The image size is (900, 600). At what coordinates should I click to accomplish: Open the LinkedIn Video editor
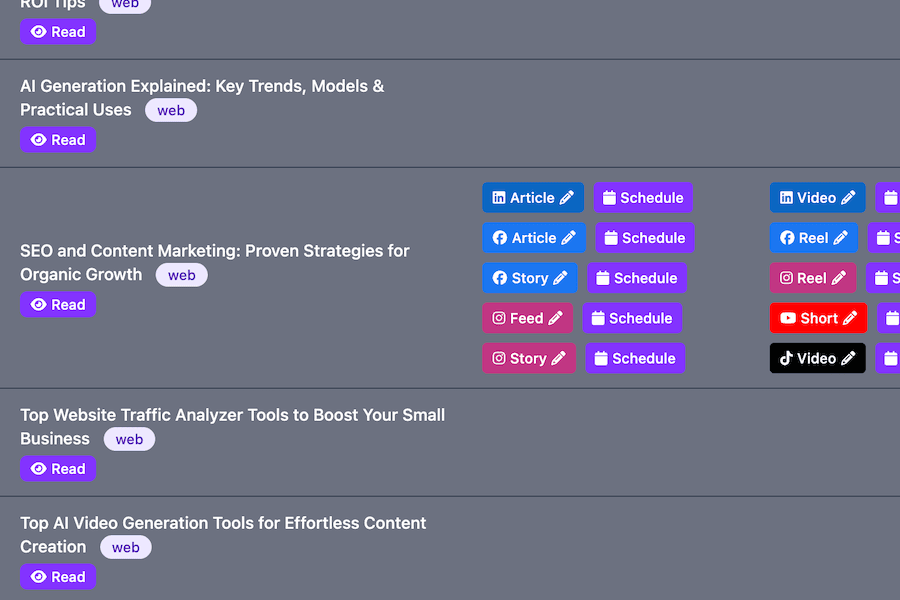pyautogui.click(x=817, y=198)
